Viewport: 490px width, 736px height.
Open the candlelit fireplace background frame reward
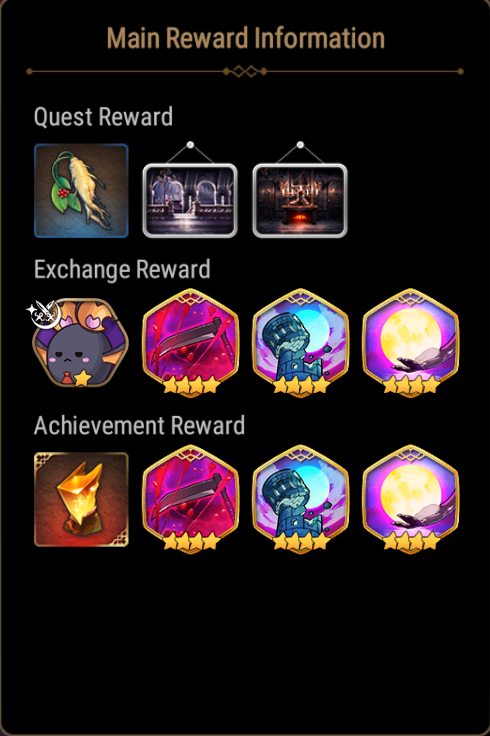pos(300,200)
